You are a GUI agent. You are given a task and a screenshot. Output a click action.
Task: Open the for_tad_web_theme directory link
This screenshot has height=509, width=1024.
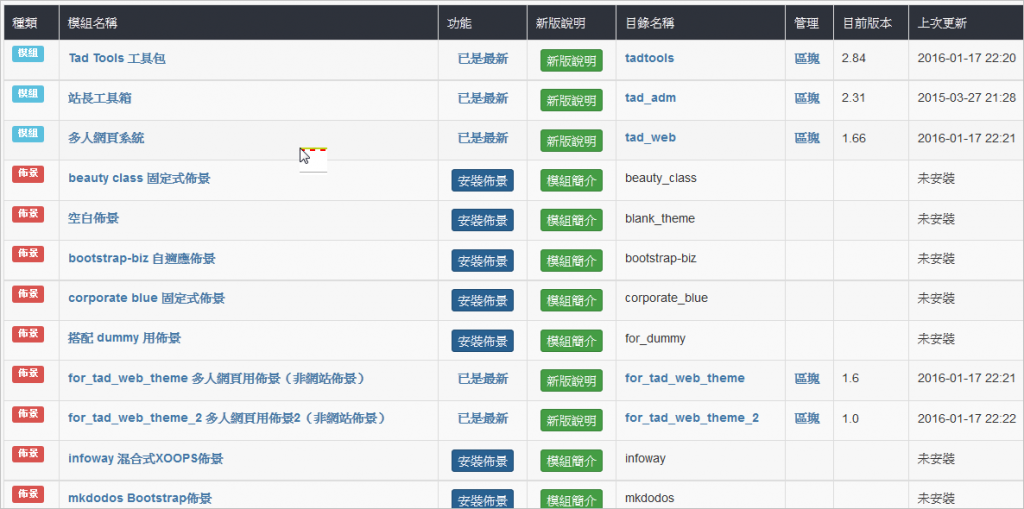(684, 378)
